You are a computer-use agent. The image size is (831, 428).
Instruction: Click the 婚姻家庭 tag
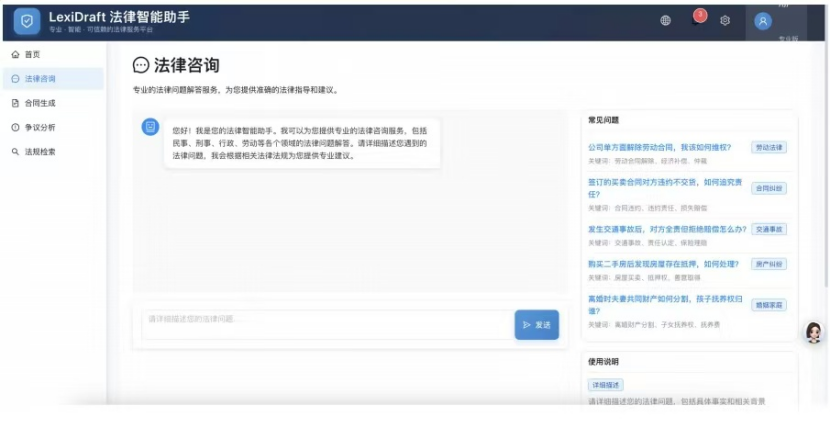(769, 304)
